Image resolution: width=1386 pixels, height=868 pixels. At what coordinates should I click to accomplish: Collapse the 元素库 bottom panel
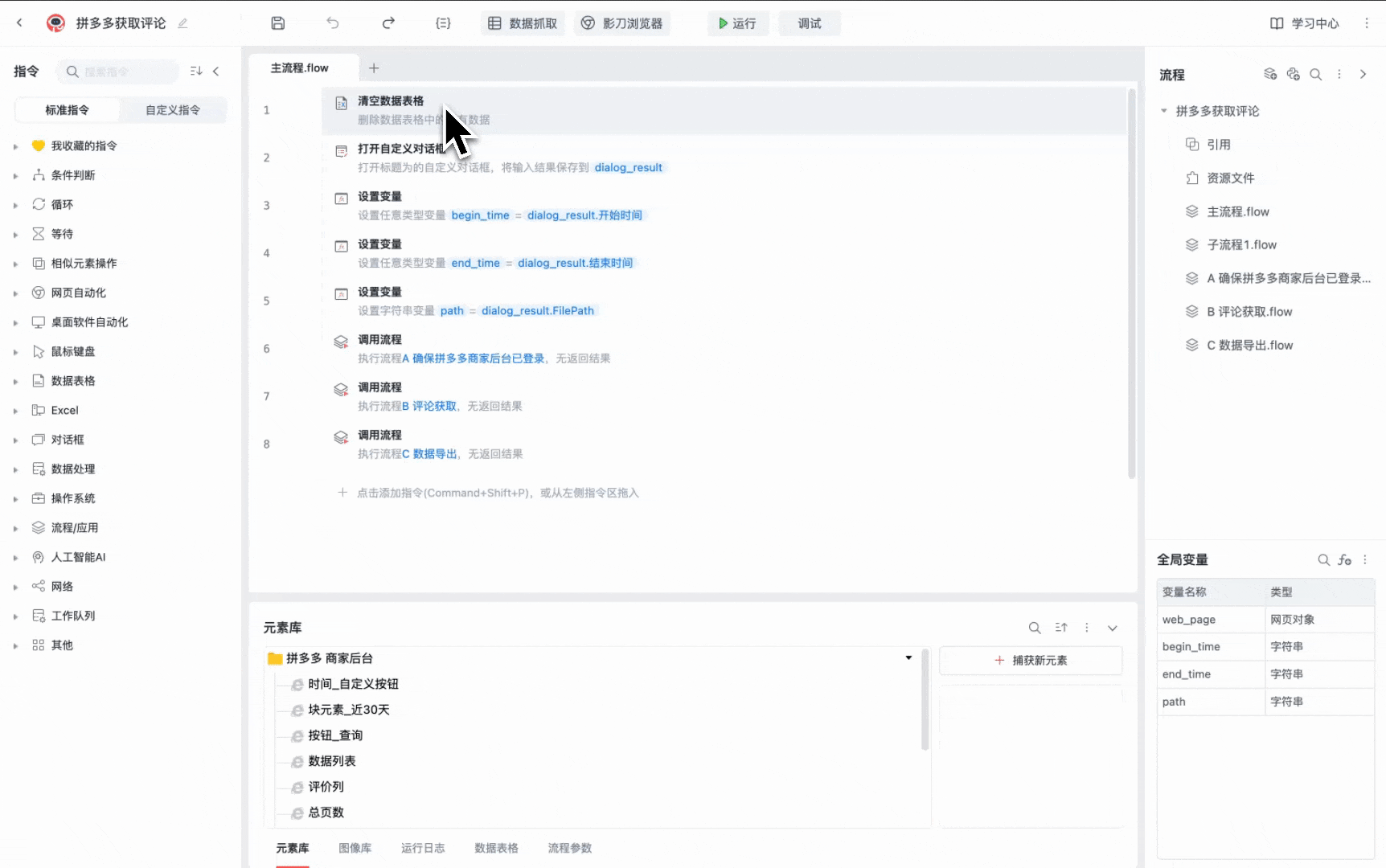point(1113,628)
